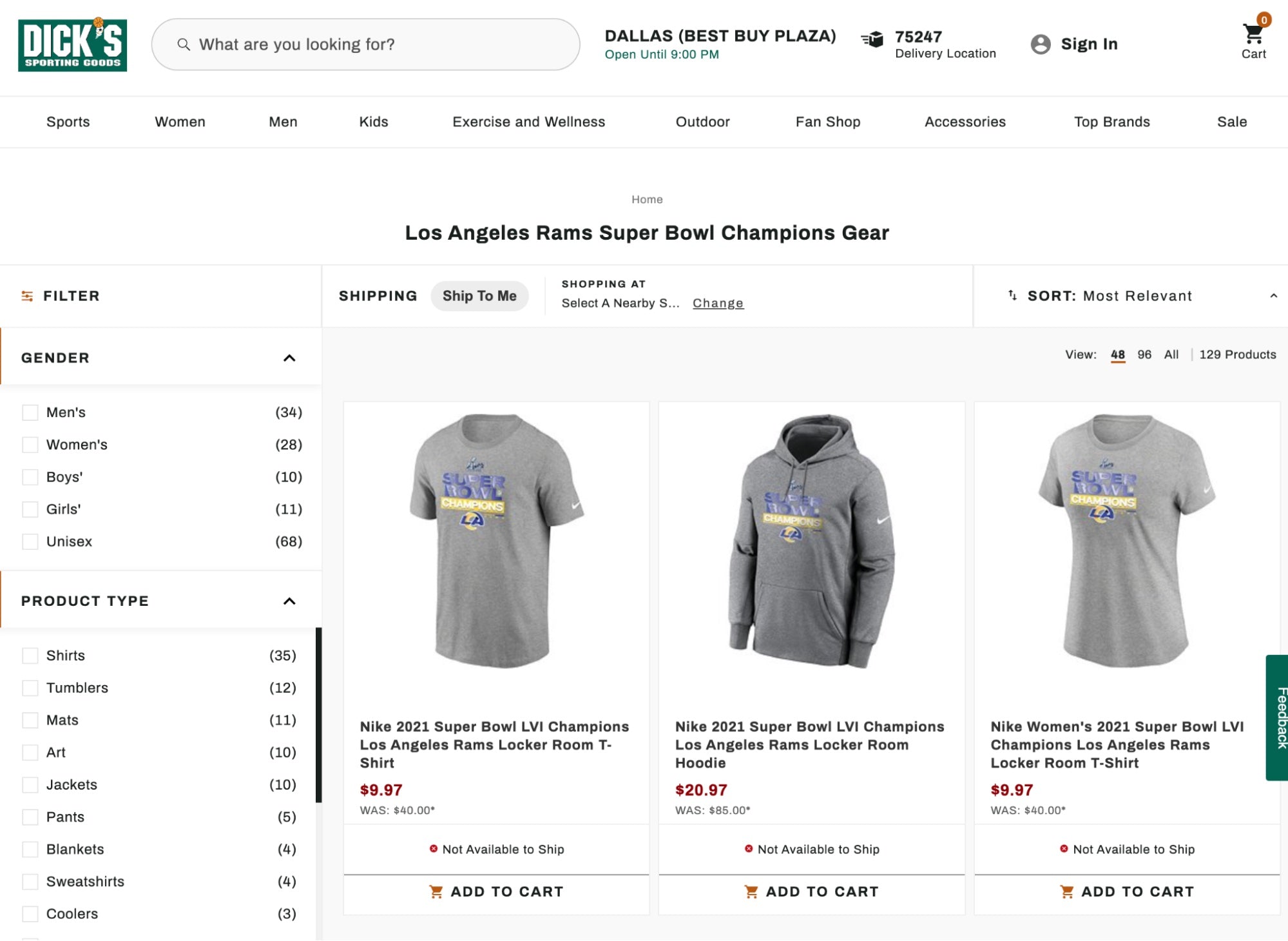Image resolution: width=1288 pixels, height=941 pixels.
Task: Check the Men's gender filter
Action: point(30,412)
